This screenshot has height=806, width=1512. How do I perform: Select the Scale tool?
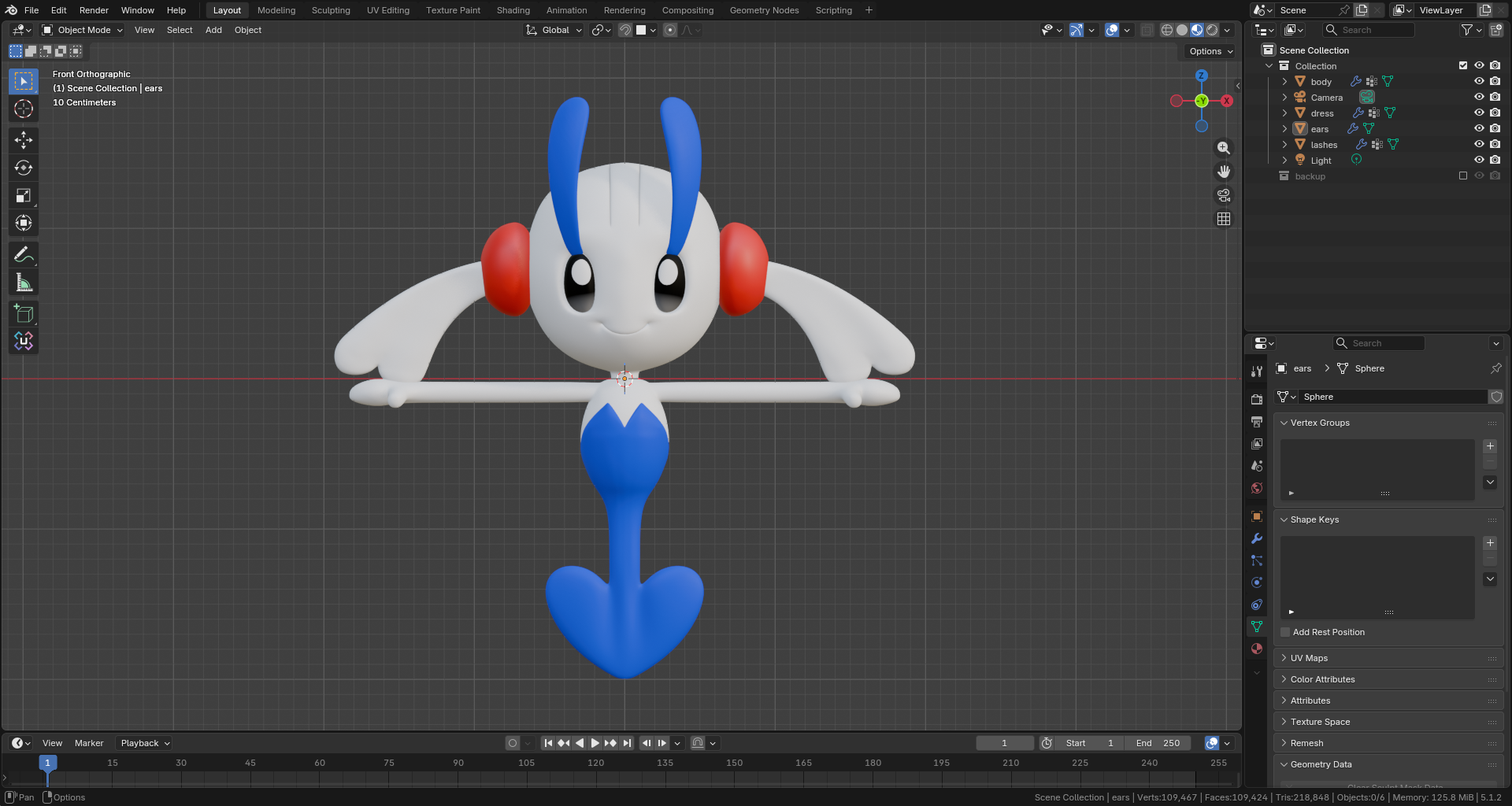[24, 195]
